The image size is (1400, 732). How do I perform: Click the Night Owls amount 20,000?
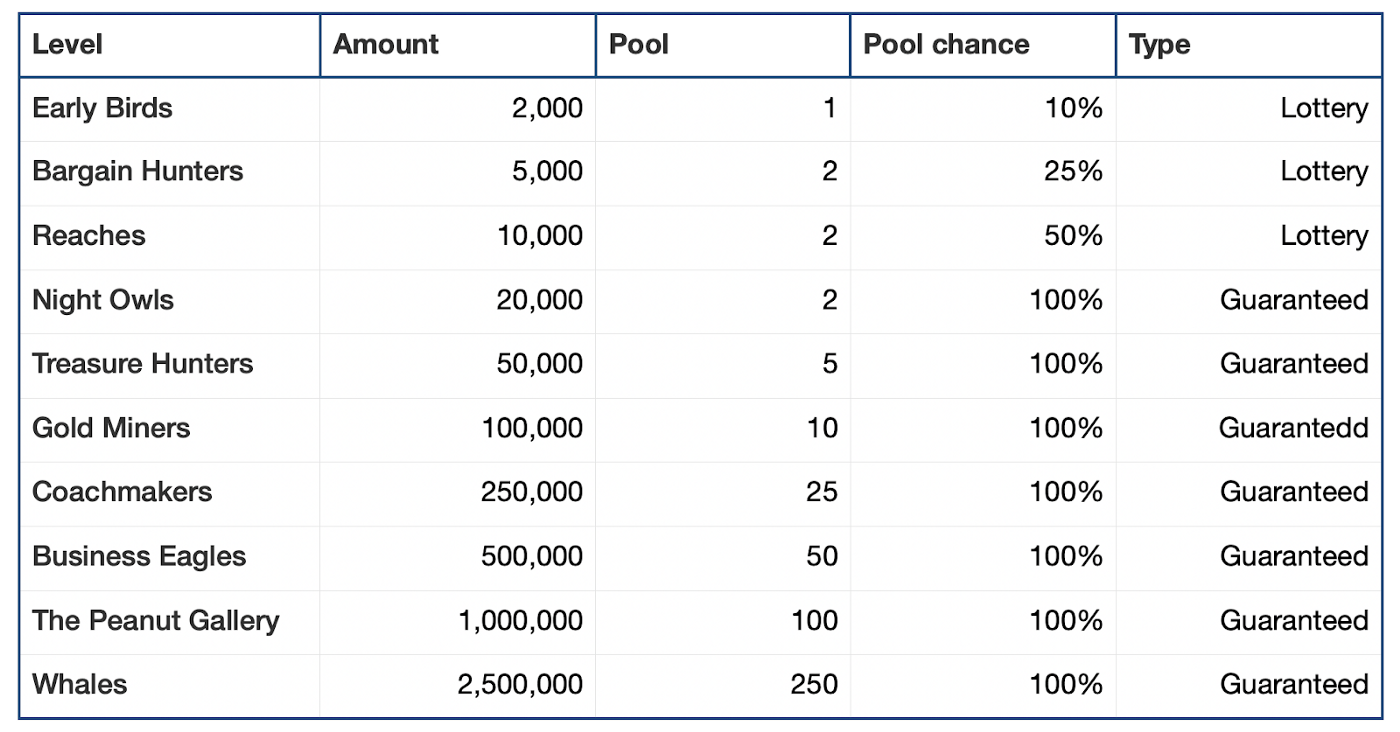pyautogui.click(x=540, y=300)
